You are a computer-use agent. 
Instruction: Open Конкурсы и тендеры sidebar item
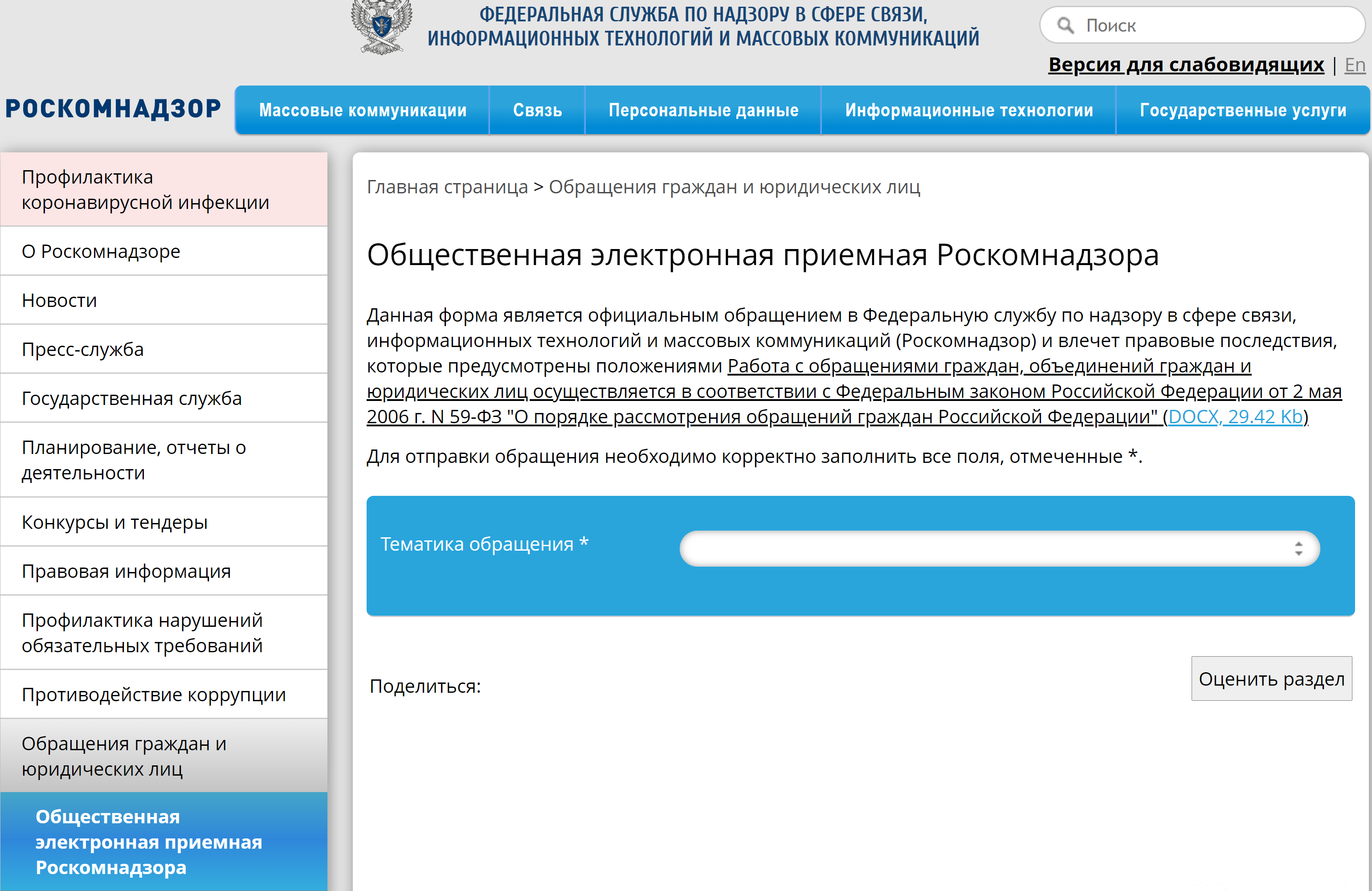(x=164, y=522)
